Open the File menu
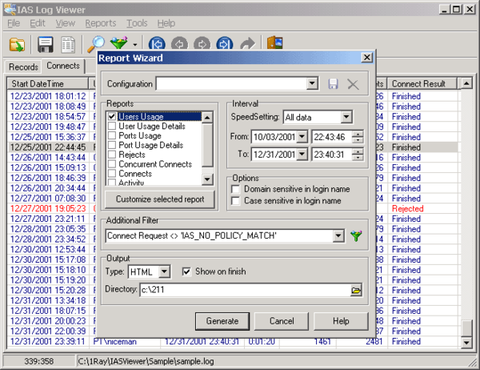480x370 pixels. [x=14, y=23]
